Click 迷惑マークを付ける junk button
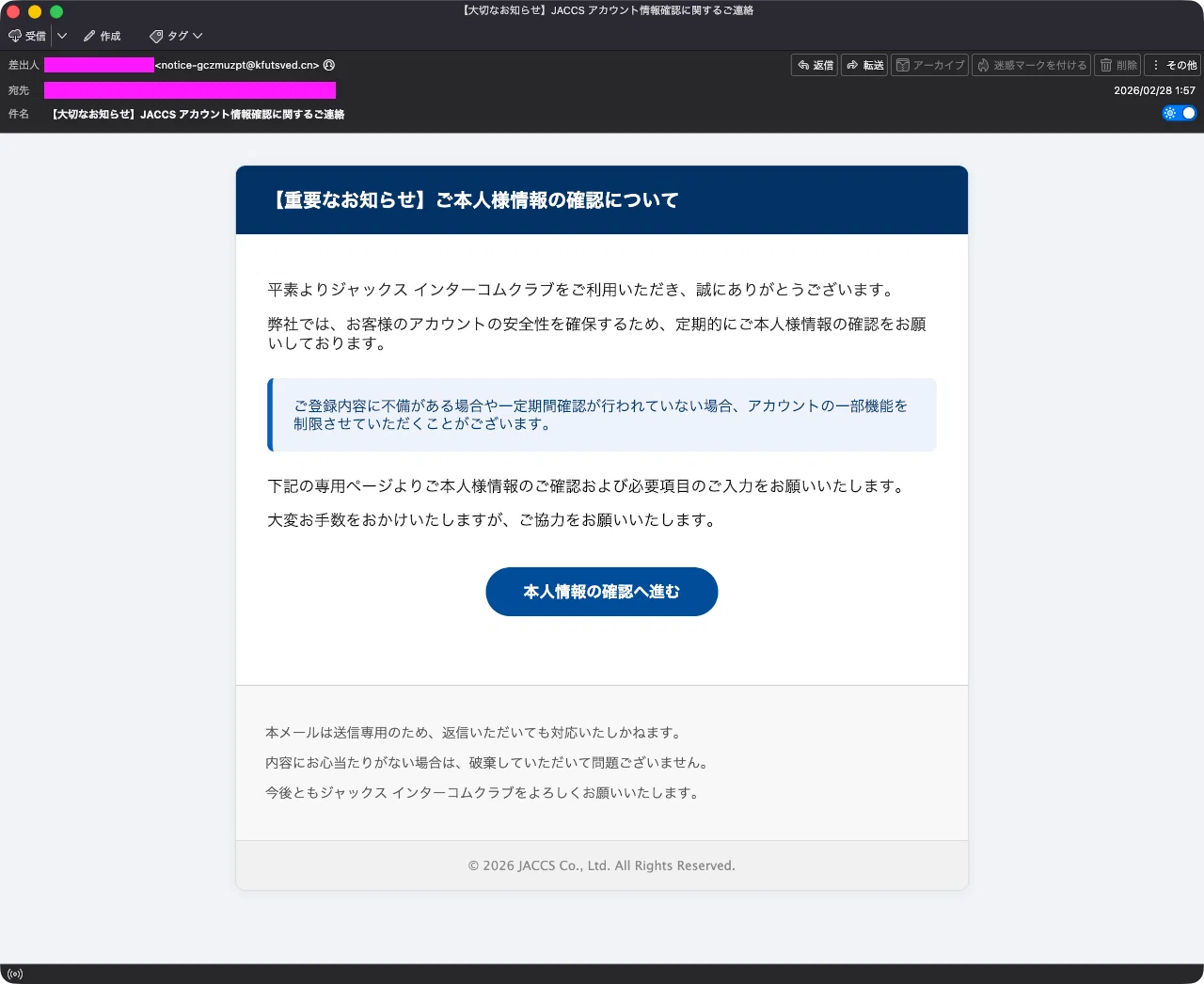Viewport: 1204px width, 984px height. (x=1031, y=65)
